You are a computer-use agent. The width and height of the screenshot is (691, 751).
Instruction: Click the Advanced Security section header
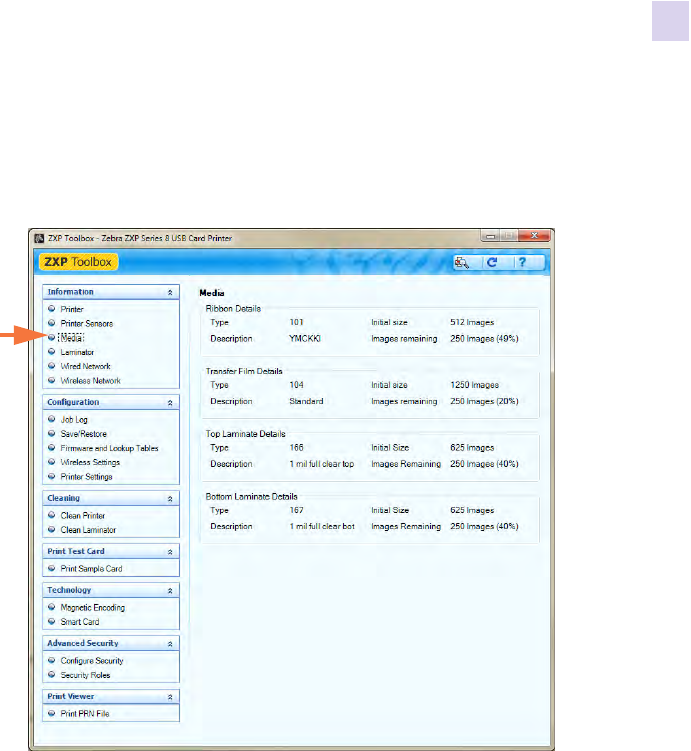(111, 643)
